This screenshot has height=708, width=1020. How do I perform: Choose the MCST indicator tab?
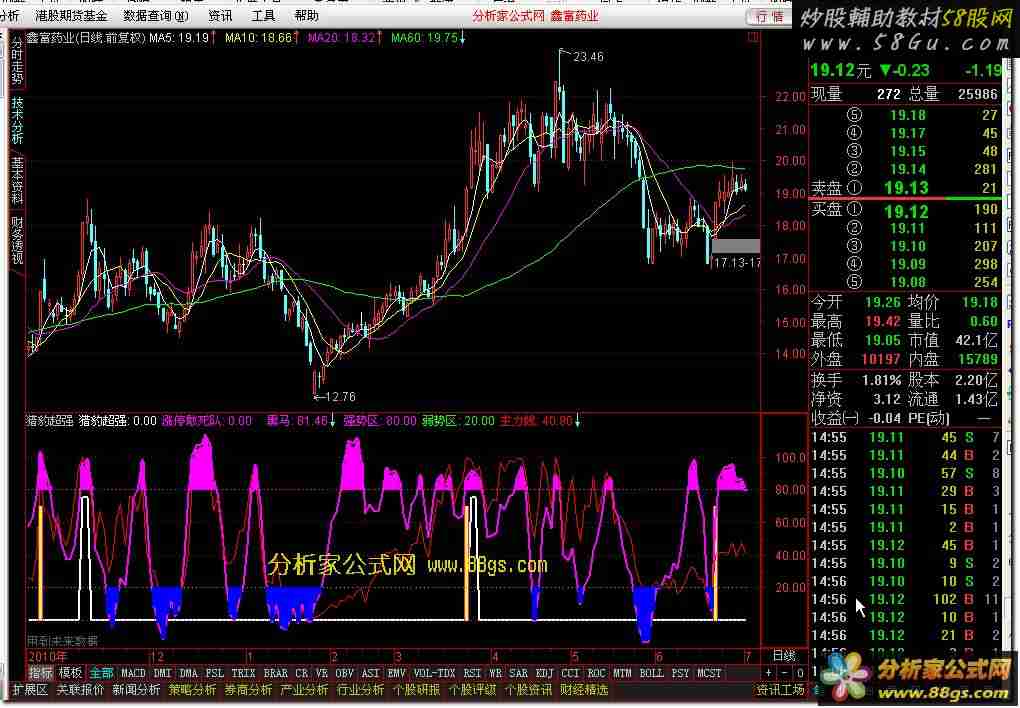(x=709, y=673)
